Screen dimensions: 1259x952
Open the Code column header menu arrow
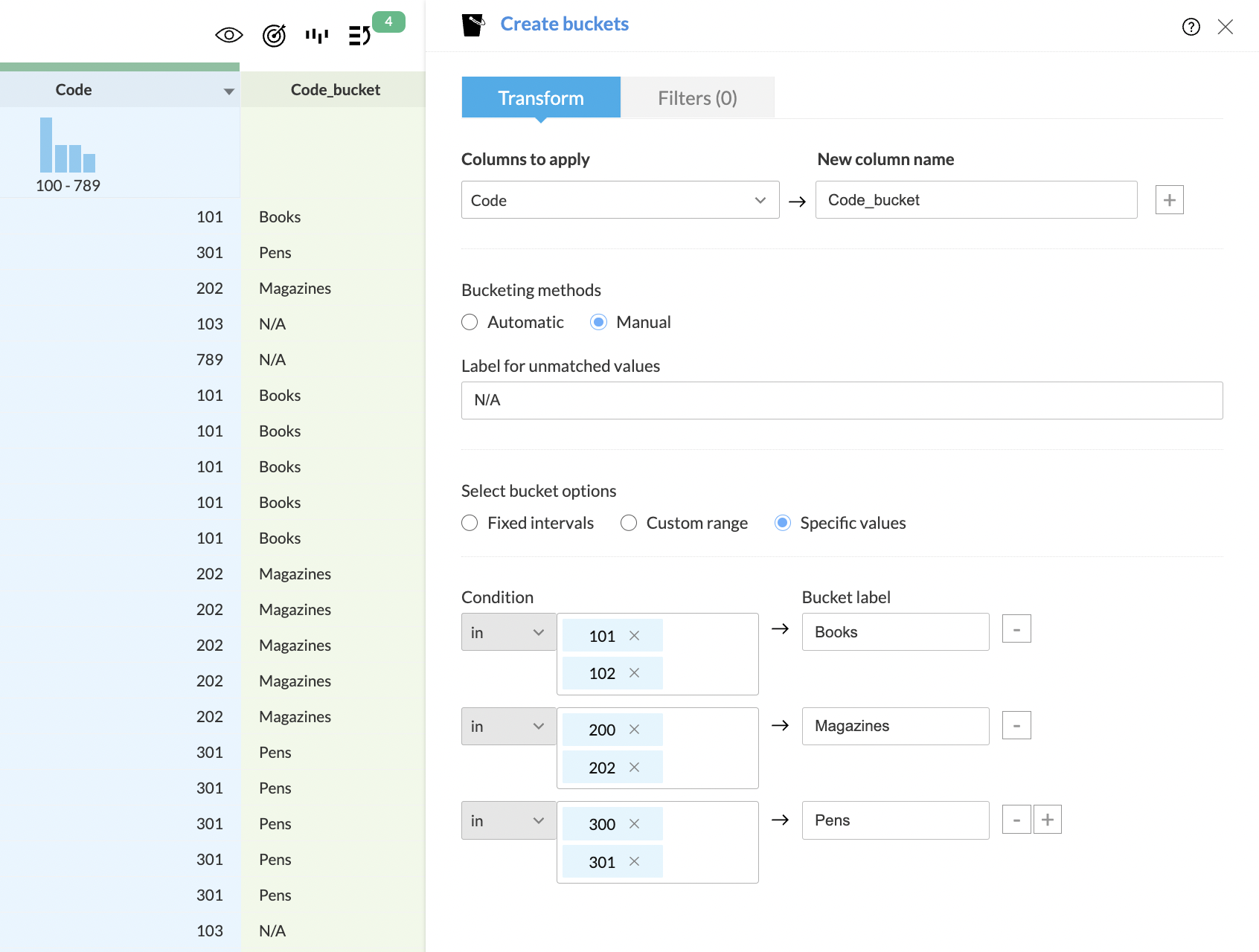tap(228, 91)
